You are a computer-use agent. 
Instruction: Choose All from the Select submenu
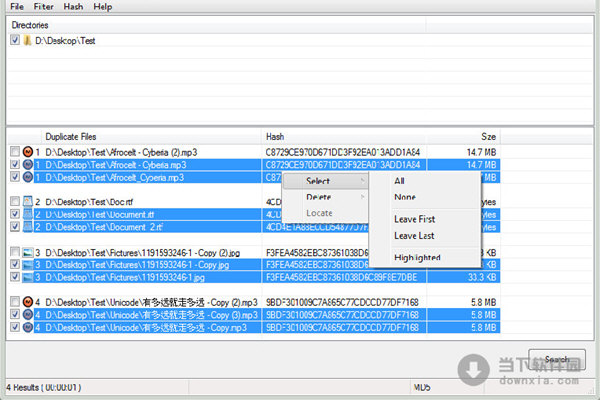coord(400,181)
